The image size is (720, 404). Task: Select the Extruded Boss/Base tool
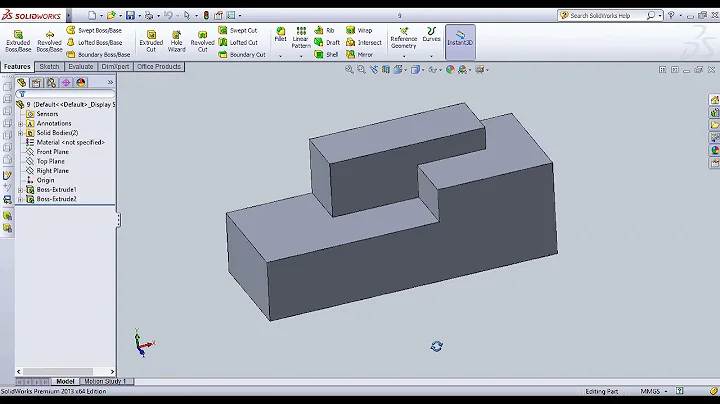click(x=18, y=41)
